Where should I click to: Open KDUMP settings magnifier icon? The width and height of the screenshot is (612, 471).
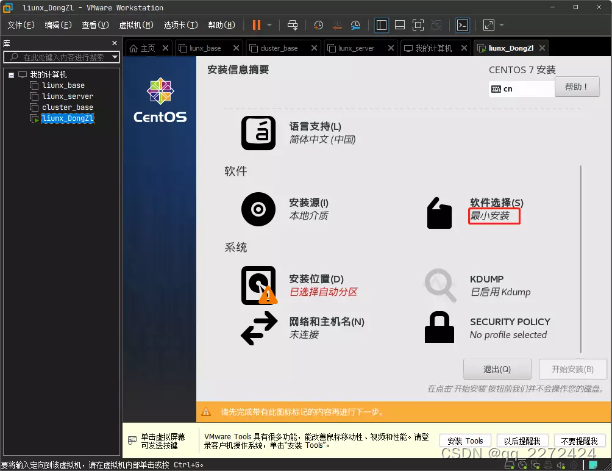[x=440, y=285]
